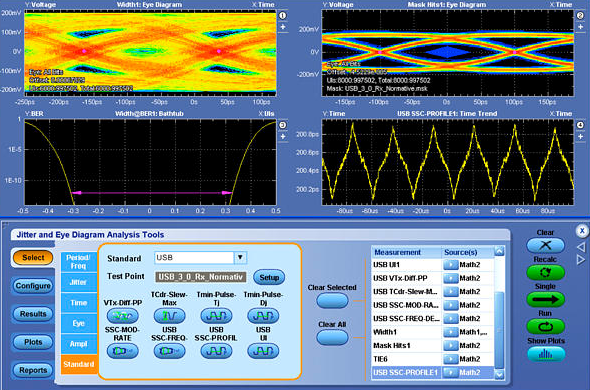Zoom in on Mask Hits1 plot plus
Viewport: 590px width, 390px height.
point(580,27)
